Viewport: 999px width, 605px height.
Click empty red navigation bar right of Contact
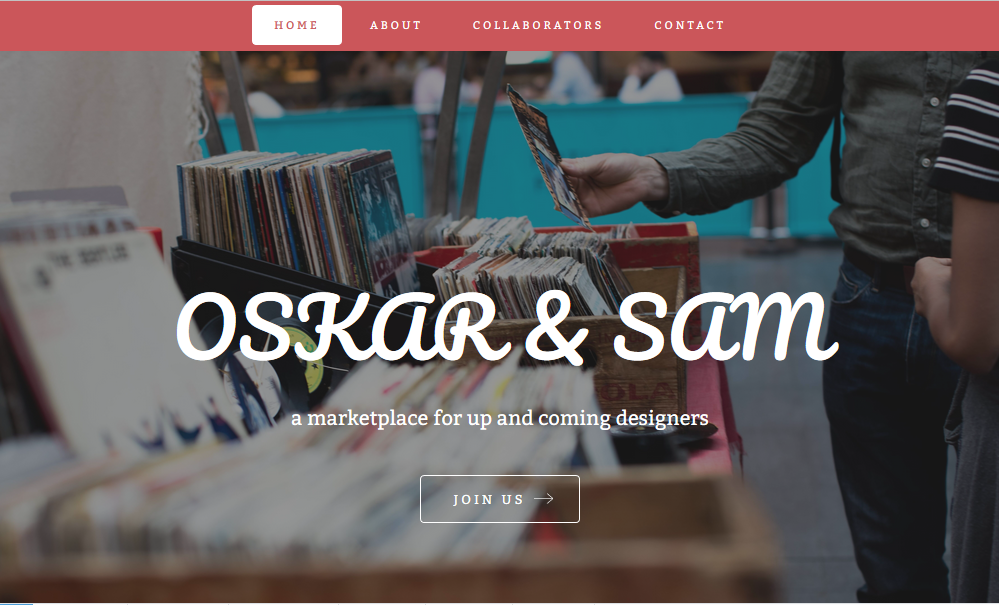(x=860, y=25)
